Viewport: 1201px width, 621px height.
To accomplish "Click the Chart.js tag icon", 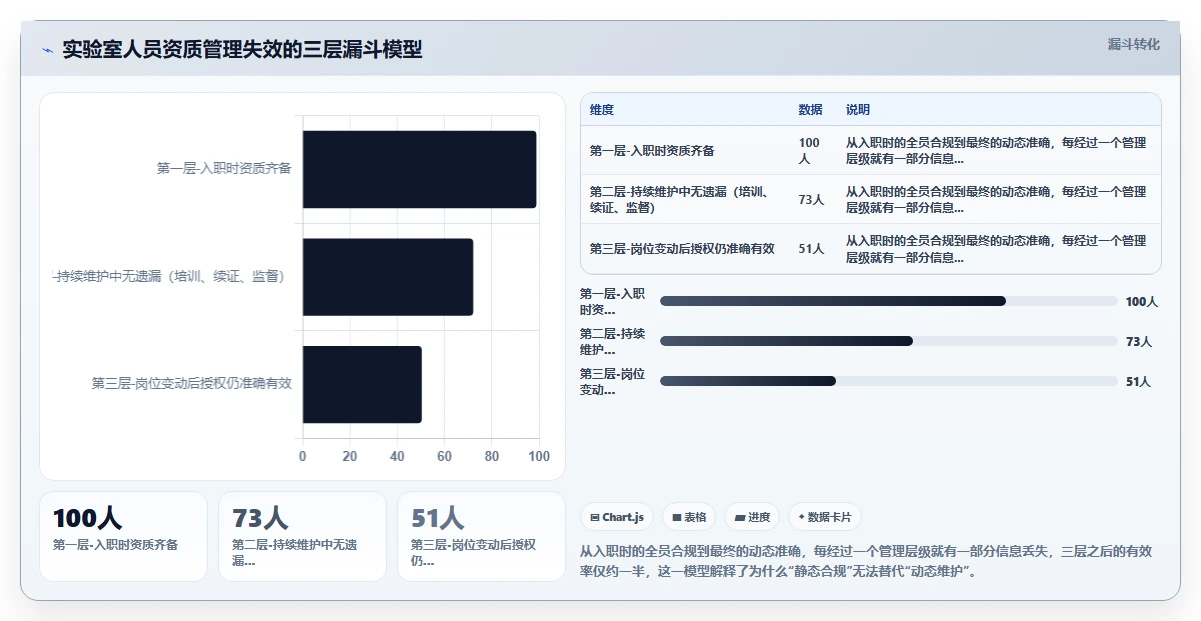I will pos(595,517).
